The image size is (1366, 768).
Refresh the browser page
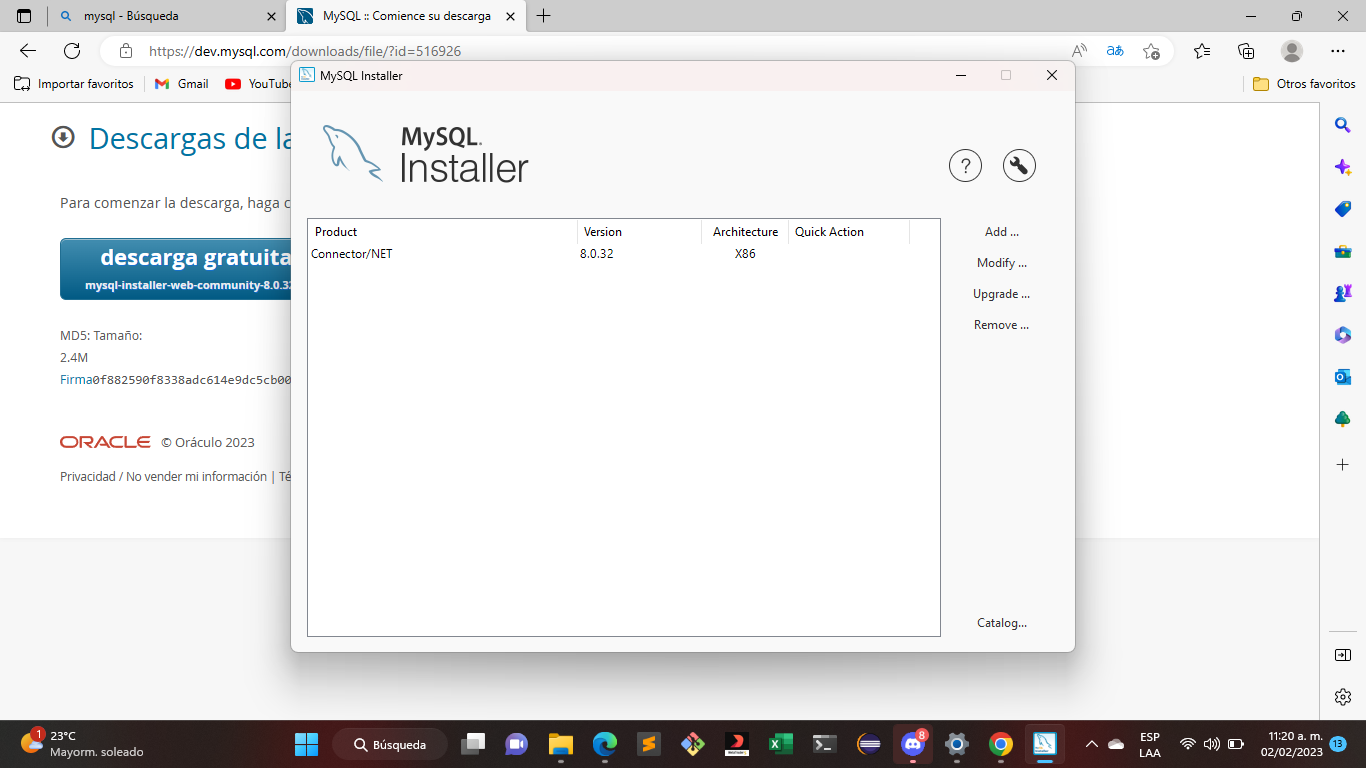click(72, 51)
